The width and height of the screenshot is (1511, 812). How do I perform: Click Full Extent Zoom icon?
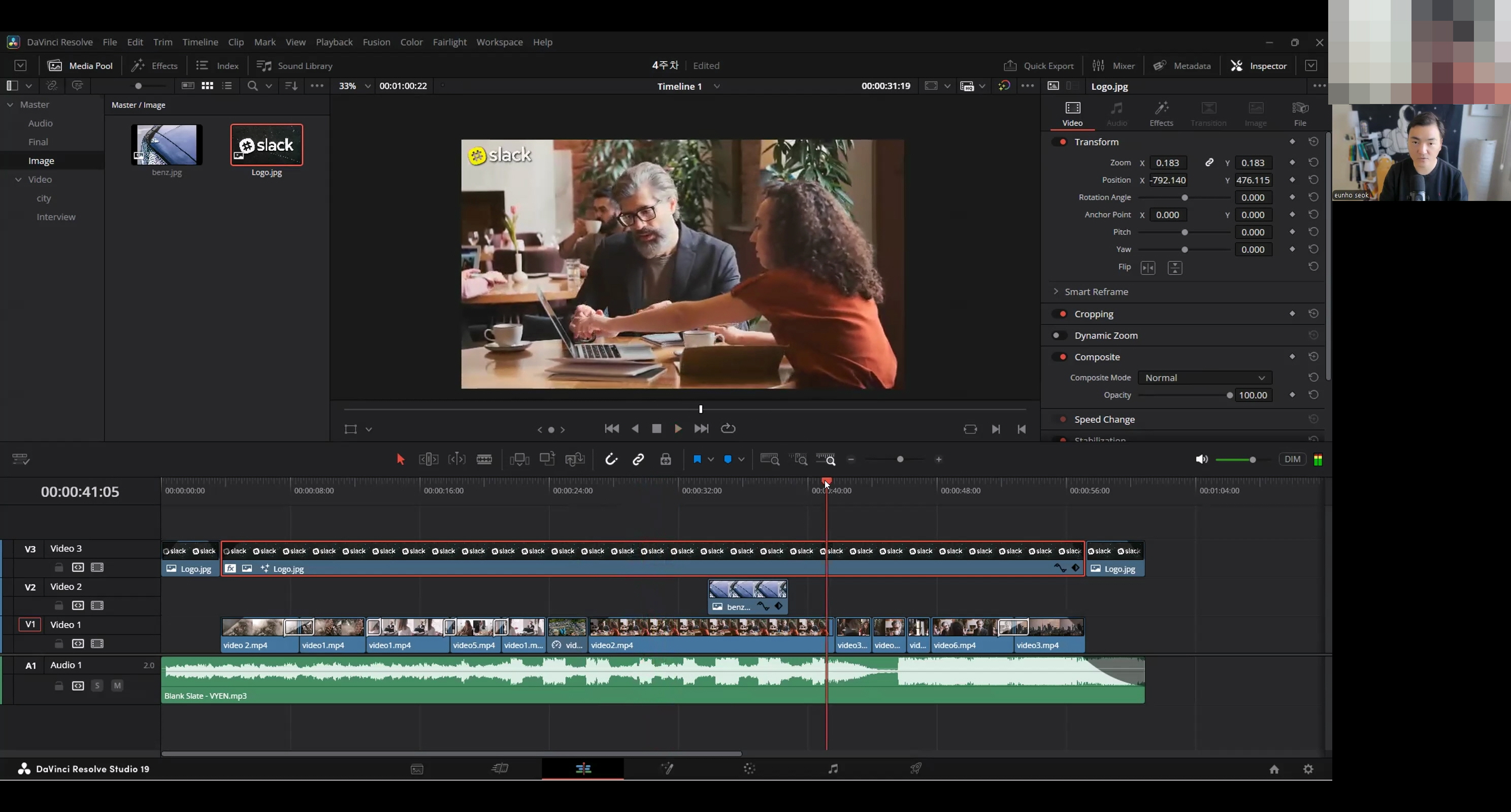pos(770,460)
